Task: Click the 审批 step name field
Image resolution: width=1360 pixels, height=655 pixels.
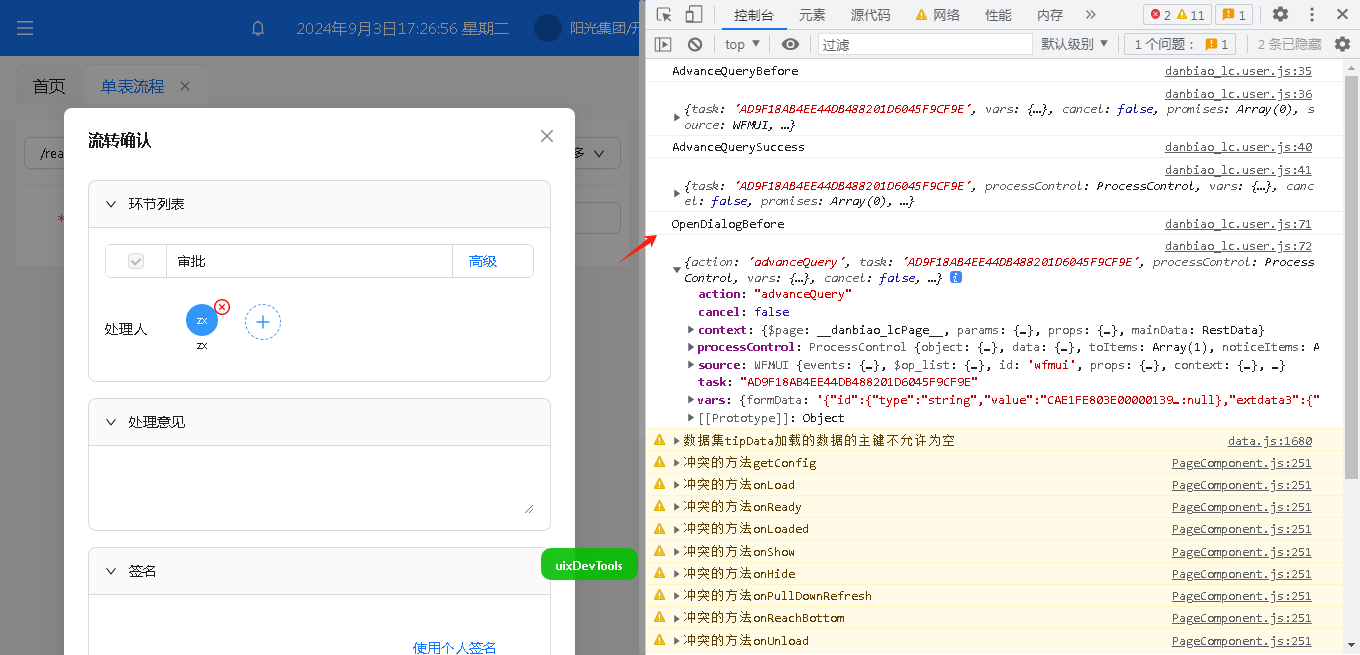Action: tap(309, 261)
